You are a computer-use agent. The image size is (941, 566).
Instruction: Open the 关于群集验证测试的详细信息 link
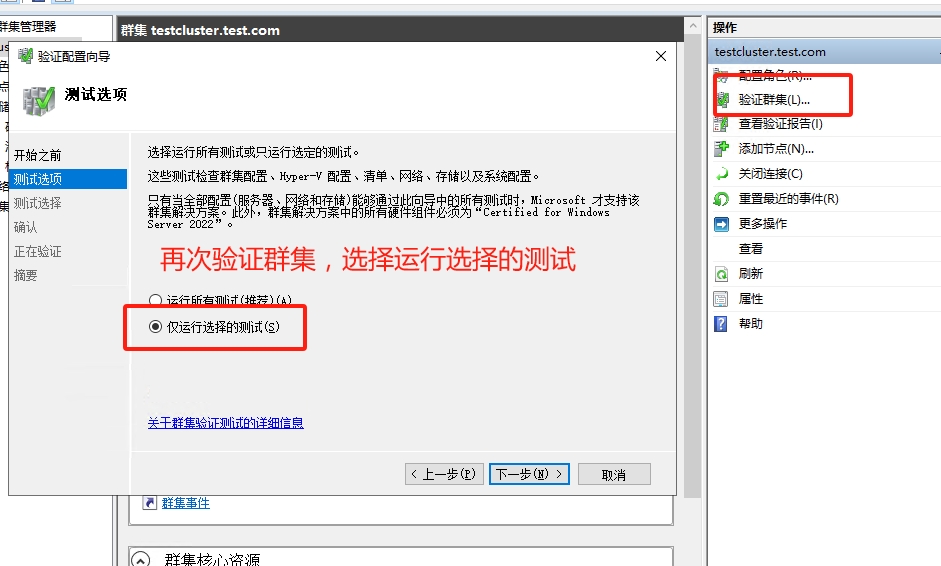pos(226,423)
